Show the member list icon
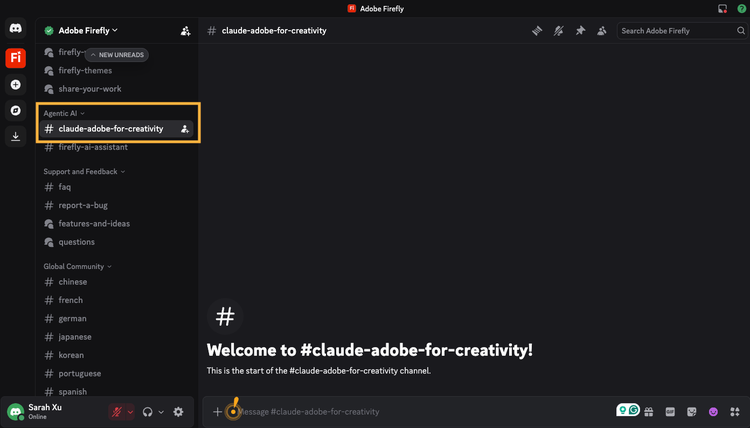 602,31
